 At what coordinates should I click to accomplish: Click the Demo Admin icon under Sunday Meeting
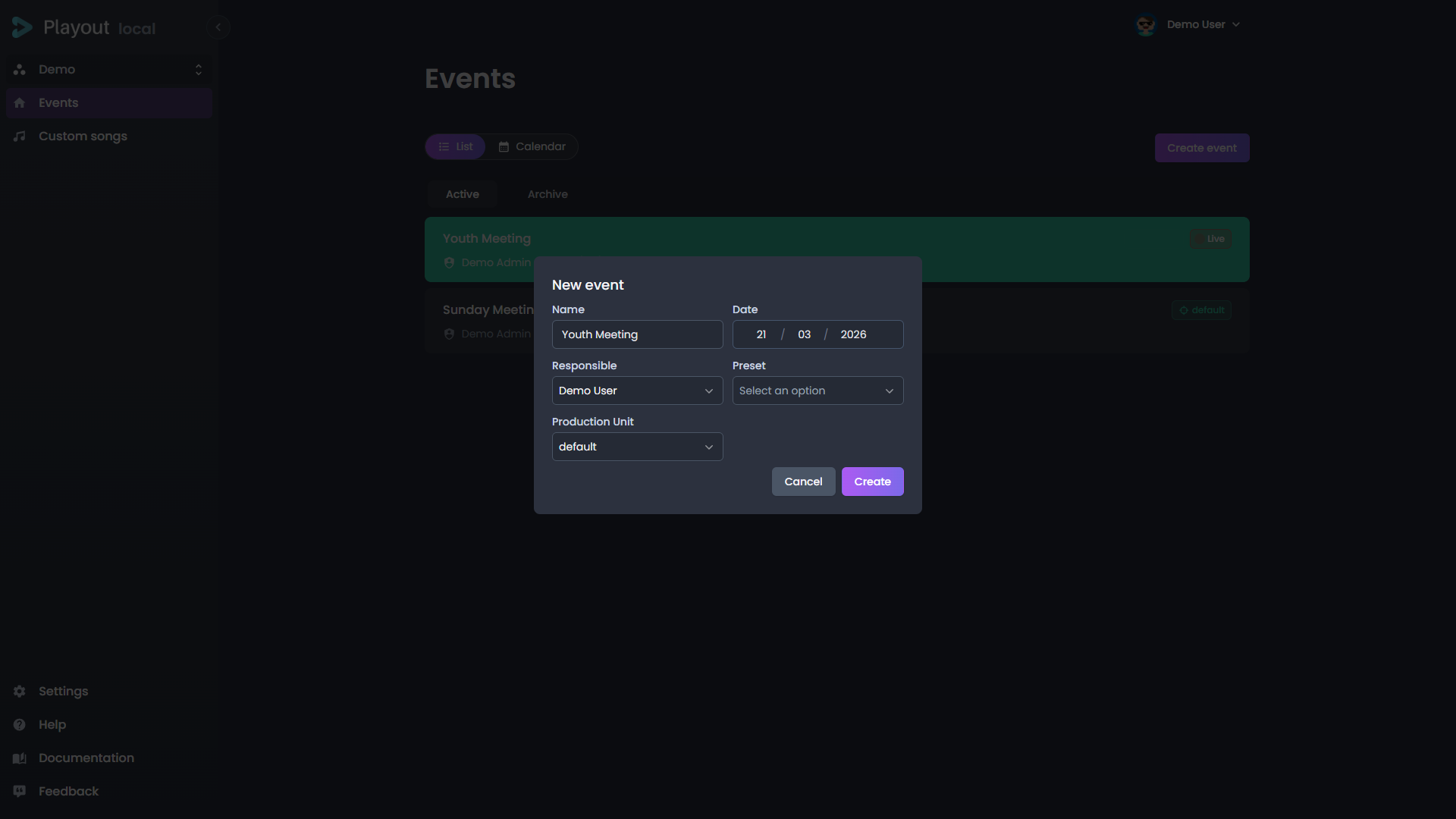(x=449, y=334)
